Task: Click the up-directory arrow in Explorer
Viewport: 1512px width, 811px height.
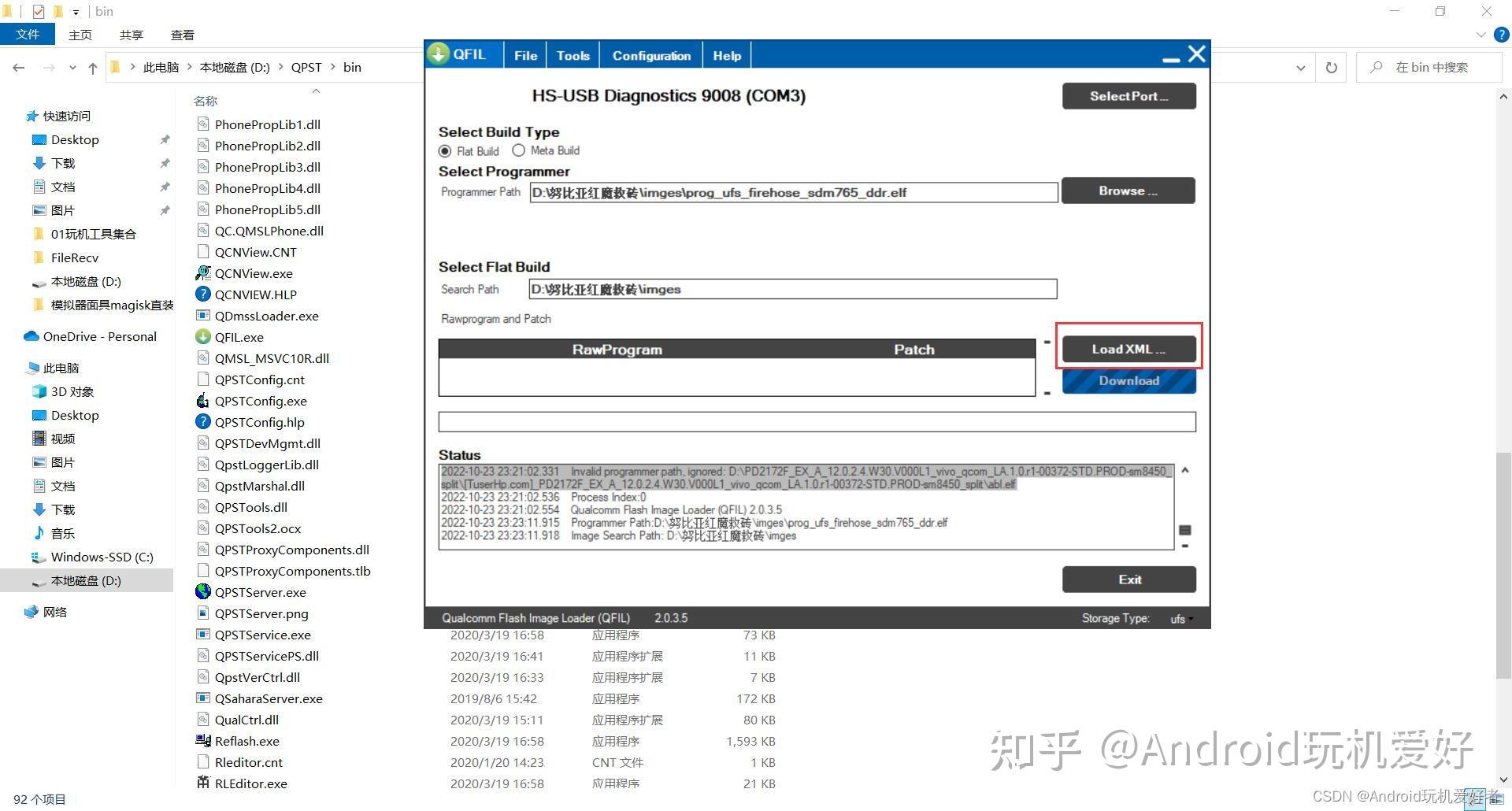Action: (x=93, y=68)
